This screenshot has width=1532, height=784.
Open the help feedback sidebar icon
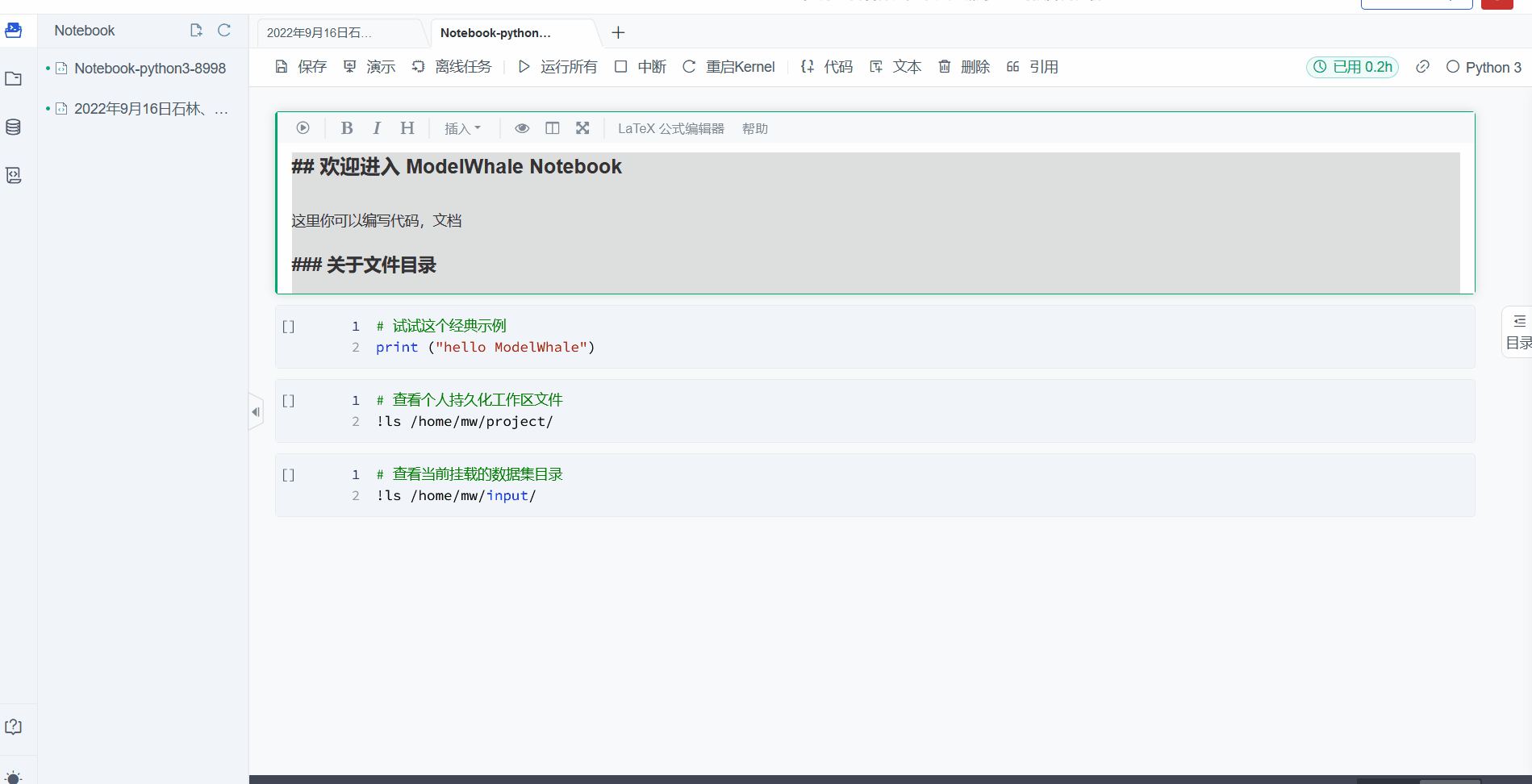(x=14, y=727)
